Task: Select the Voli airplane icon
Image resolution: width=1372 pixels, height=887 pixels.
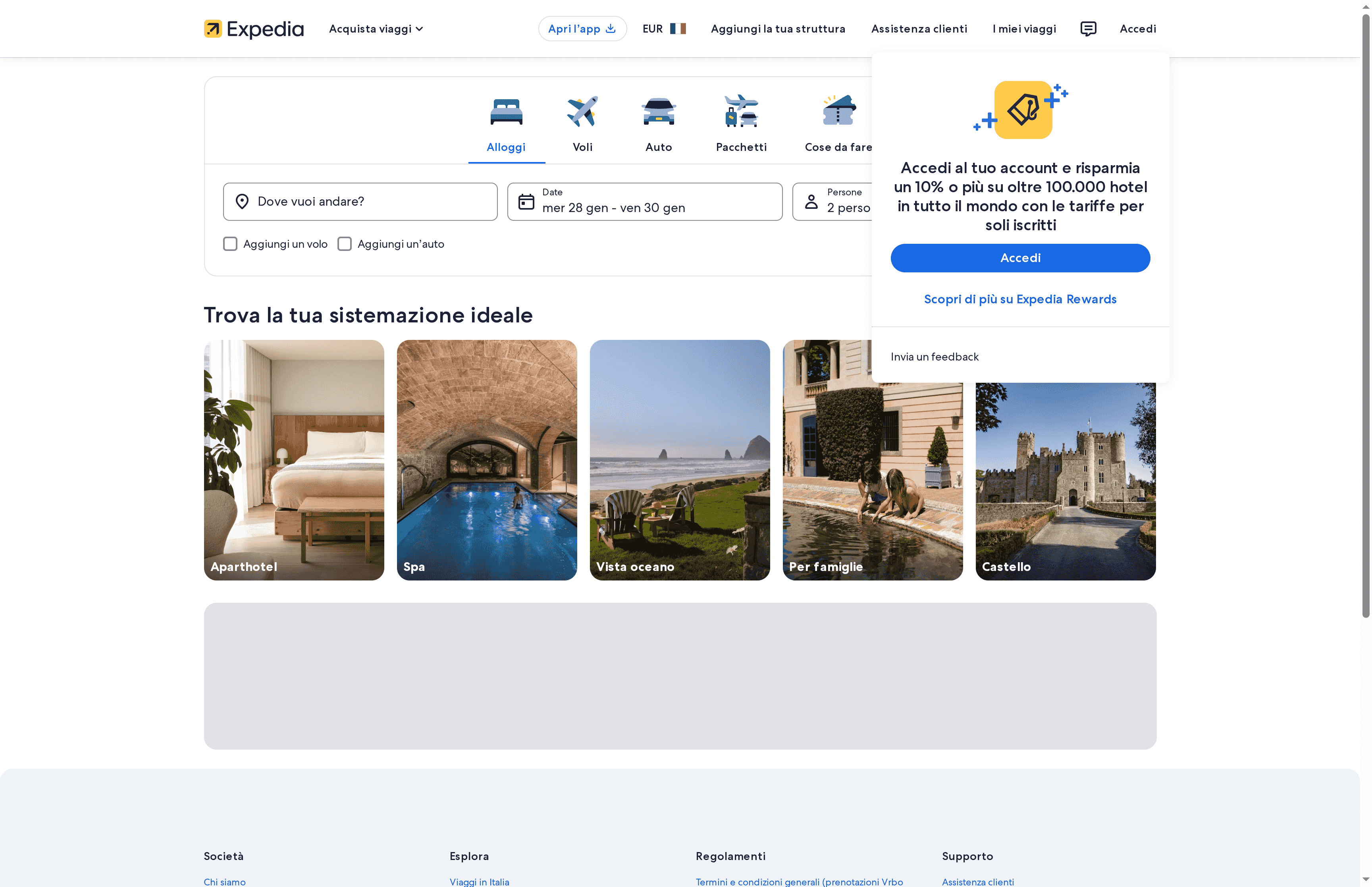Action: point(582,111)
